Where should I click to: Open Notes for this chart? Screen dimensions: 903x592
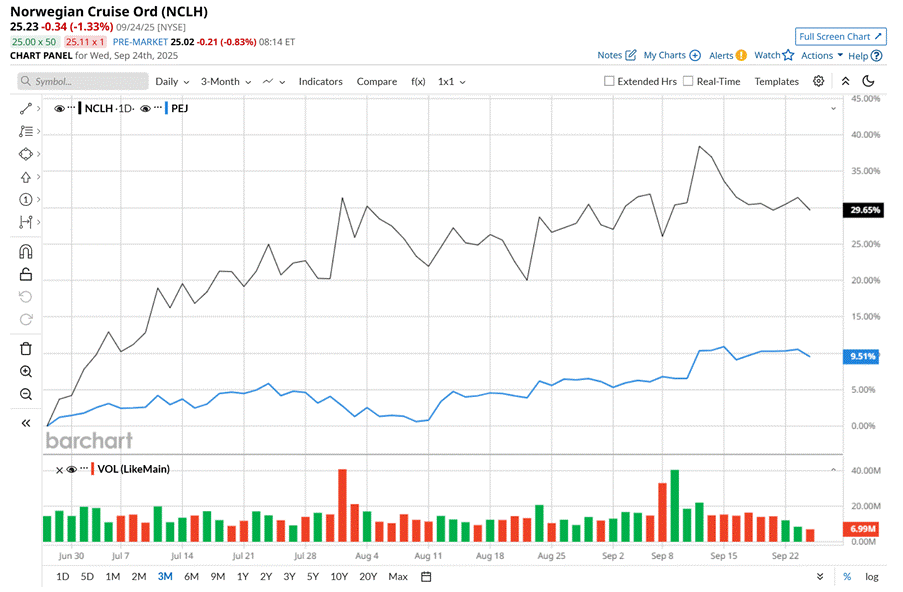click(617, 55)
